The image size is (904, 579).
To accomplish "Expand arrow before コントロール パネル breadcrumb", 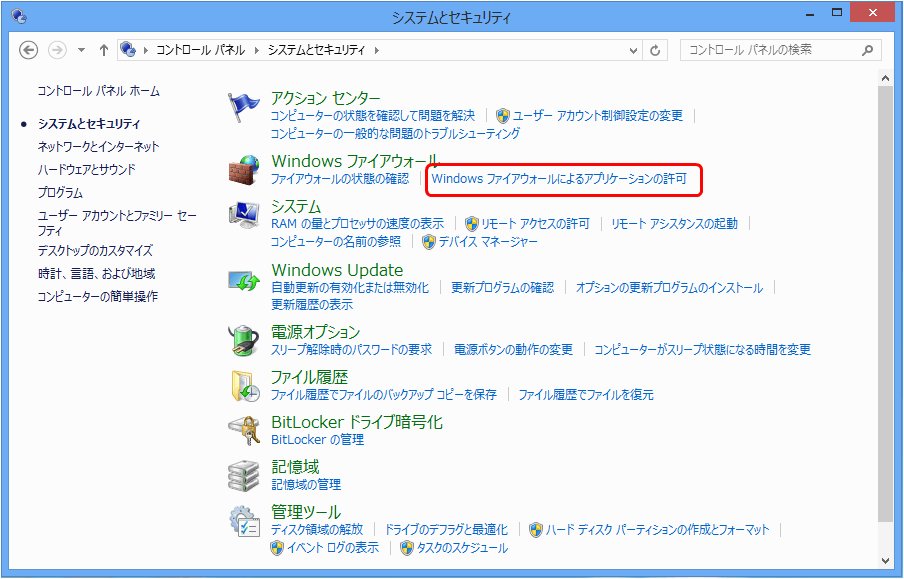I will pos(145,50).
